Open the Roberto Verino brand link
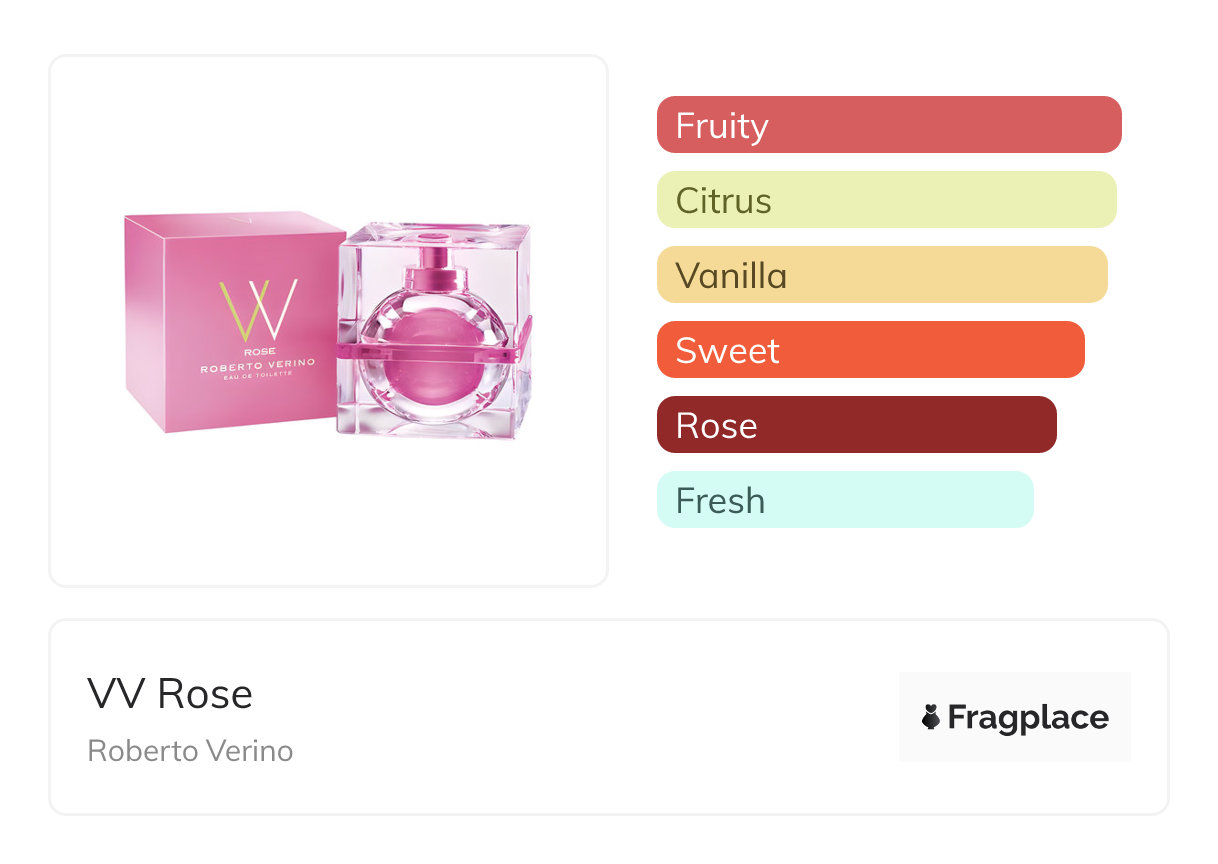The height and width of the screenshot is (864, 1218). [190, 751]
